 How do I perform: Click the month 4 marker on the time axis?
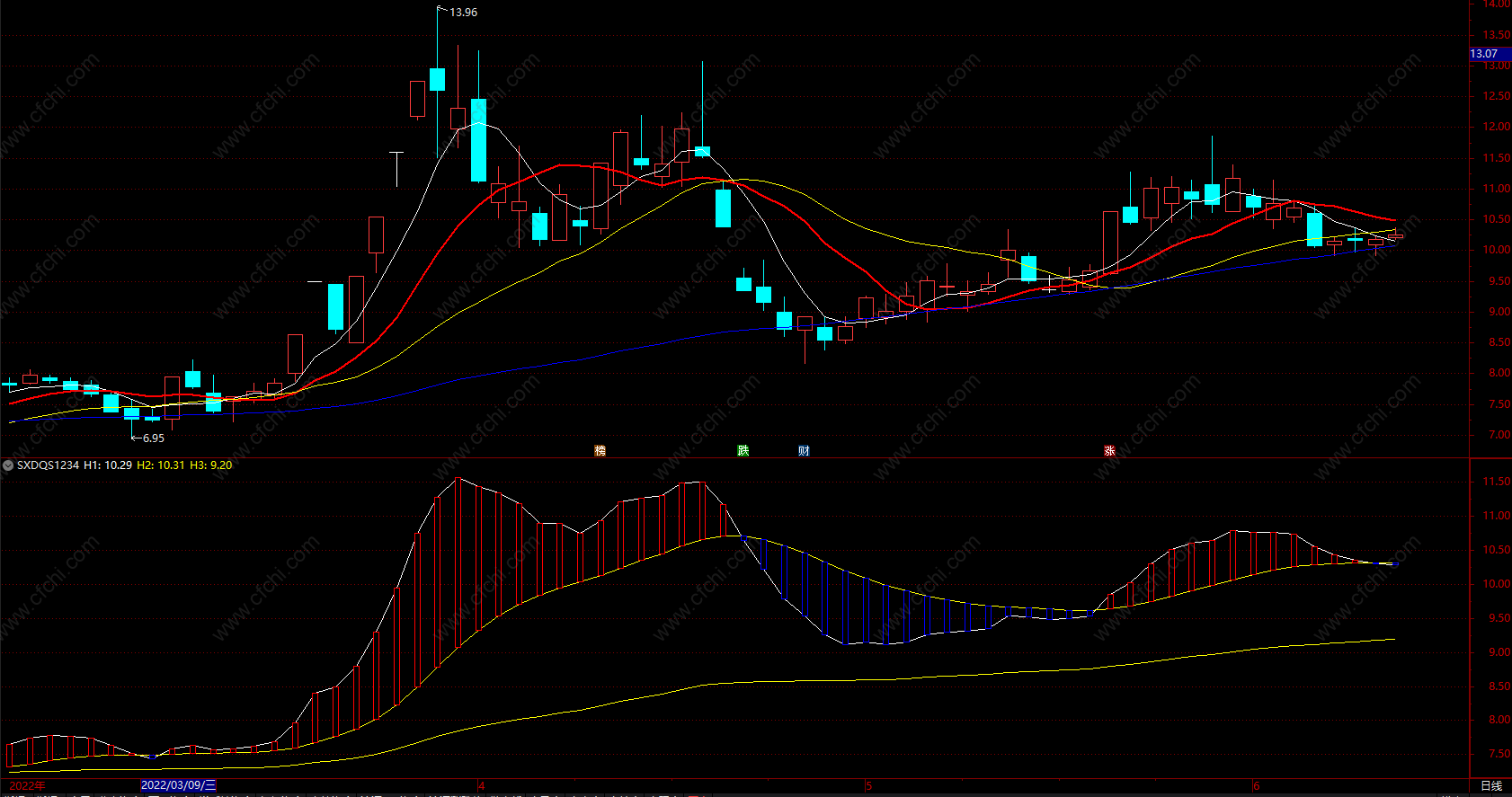482,786
